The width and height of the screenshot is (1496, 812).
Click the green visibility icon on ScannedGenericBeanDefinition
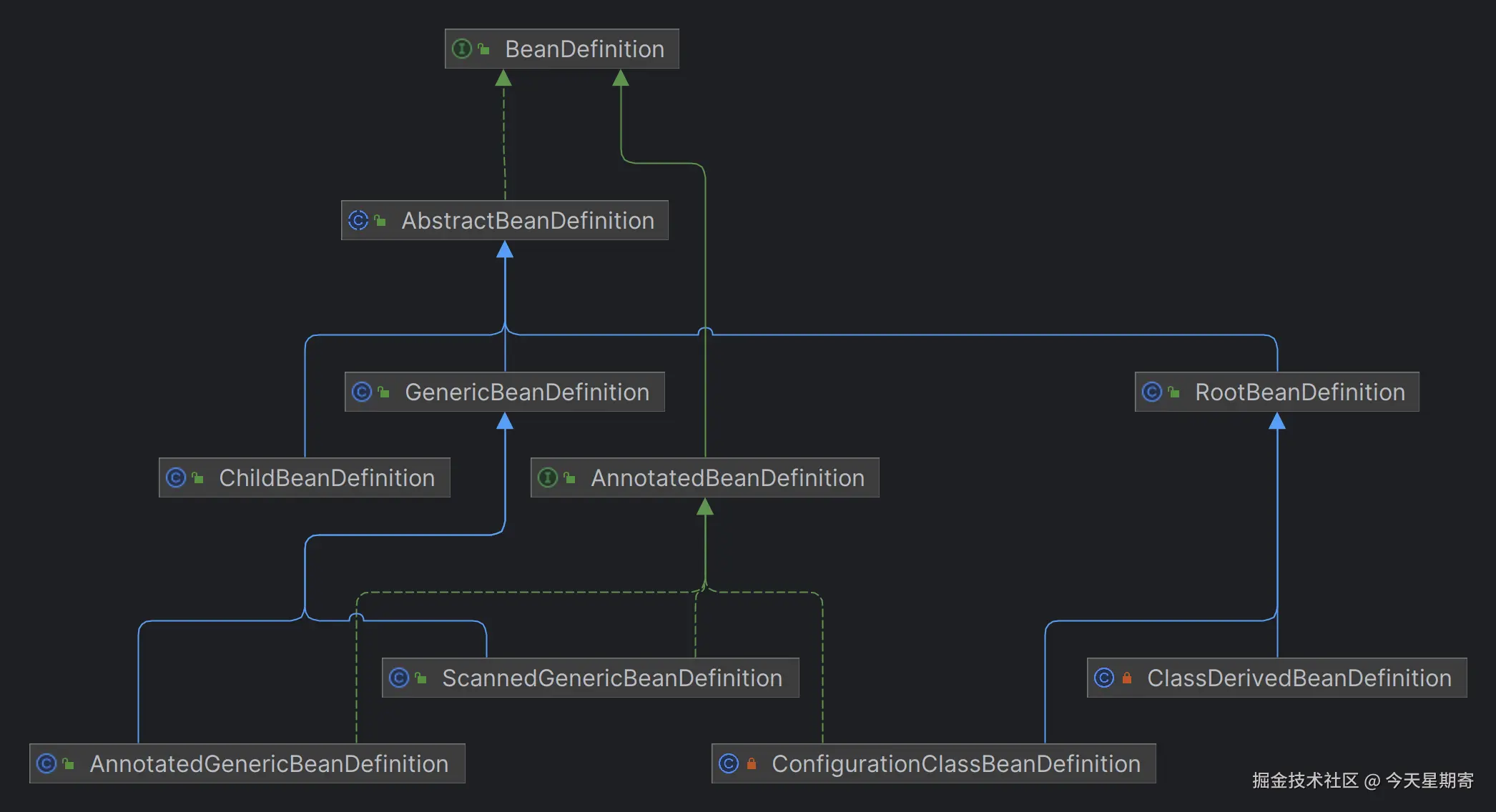[x=421, y=678]
